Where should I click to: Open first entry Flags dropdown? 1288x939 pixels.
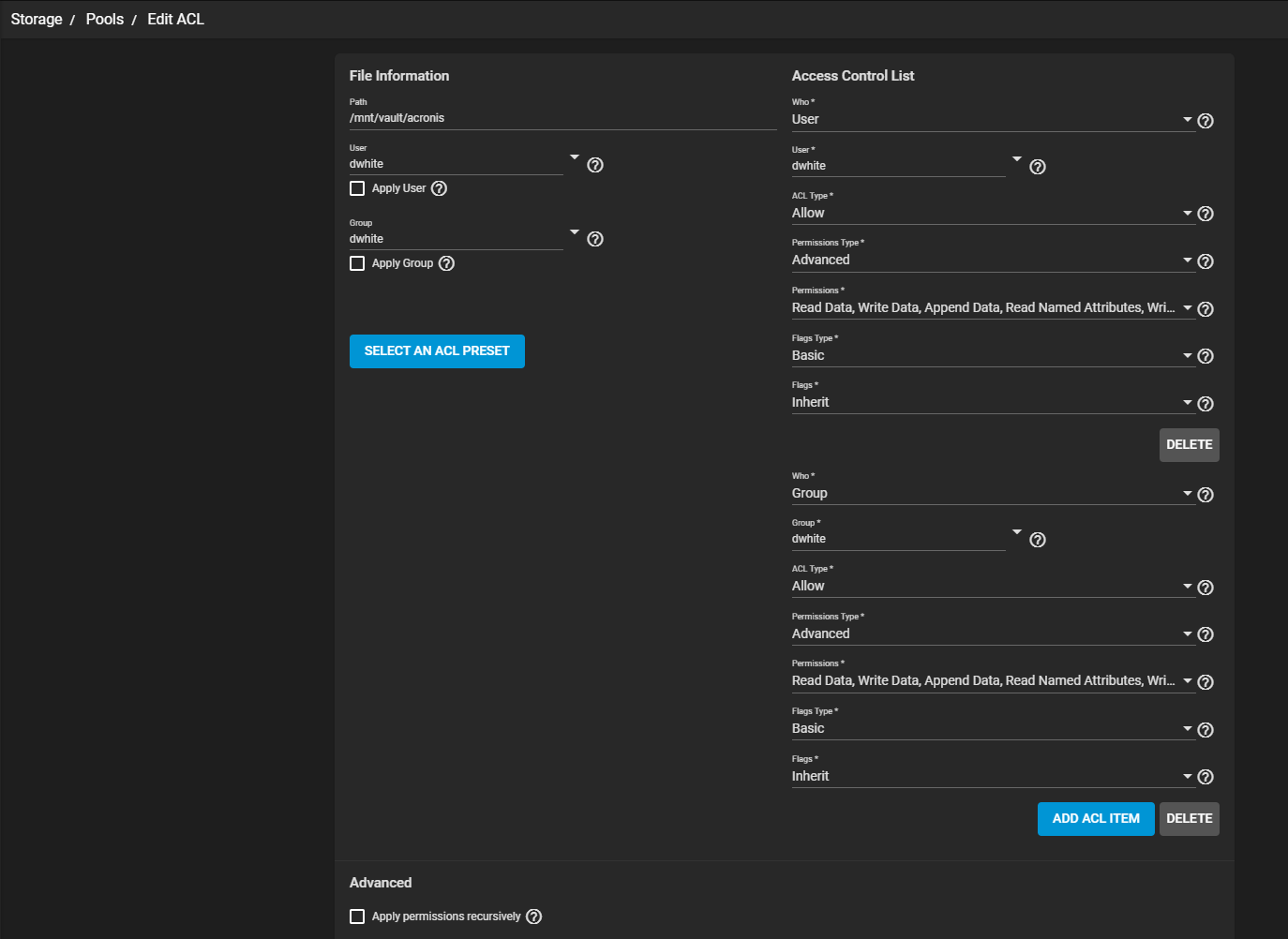tap(993, 403)
